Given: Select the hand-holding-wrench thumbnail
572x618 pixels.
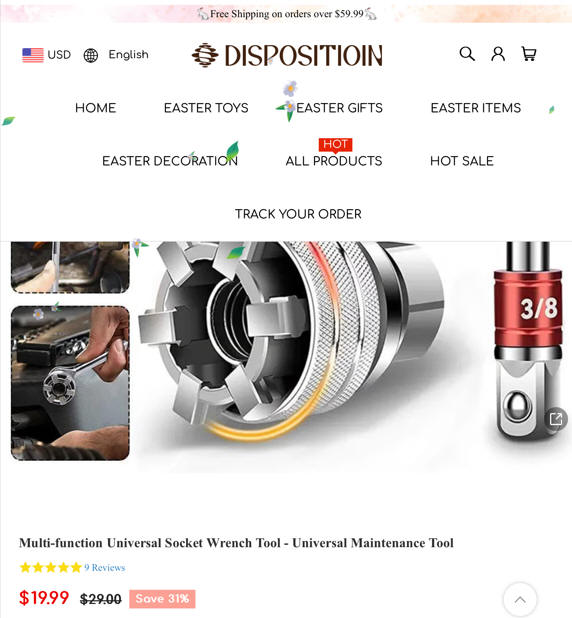Looking at the screenshot, I should coord(70,383).
